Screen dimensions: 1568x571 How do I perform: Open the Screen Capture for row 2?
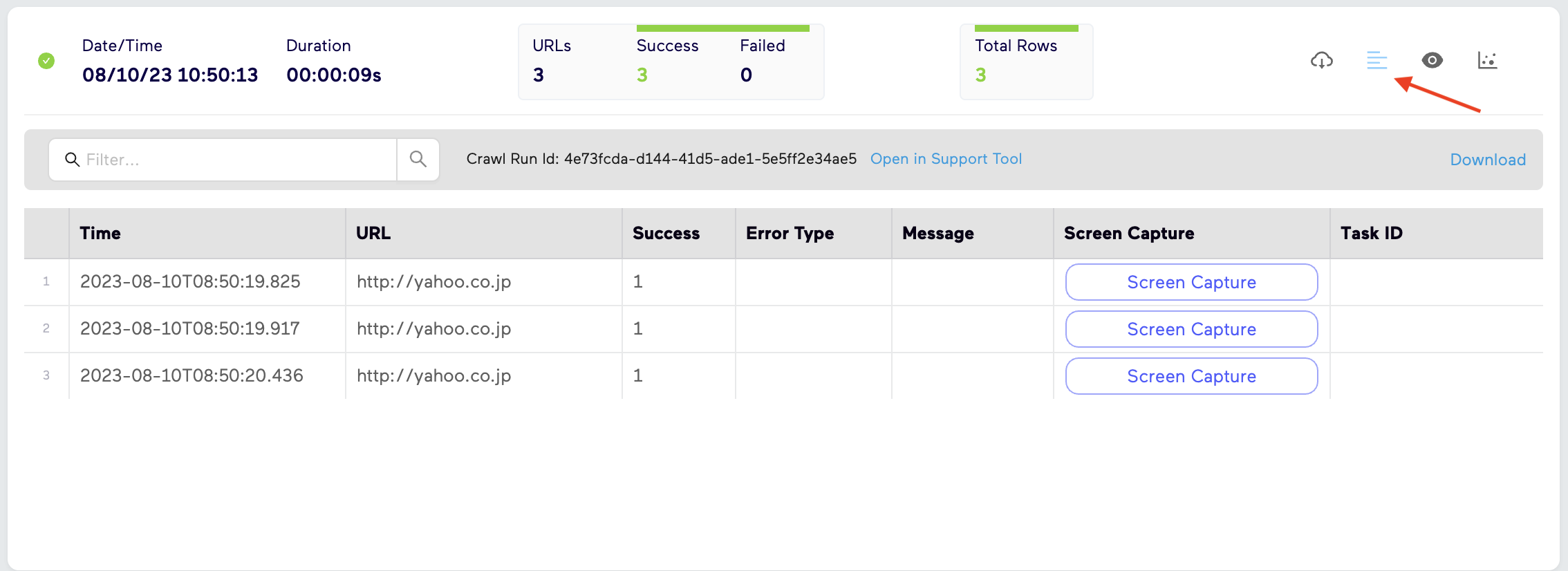[x=1191, y=329]
